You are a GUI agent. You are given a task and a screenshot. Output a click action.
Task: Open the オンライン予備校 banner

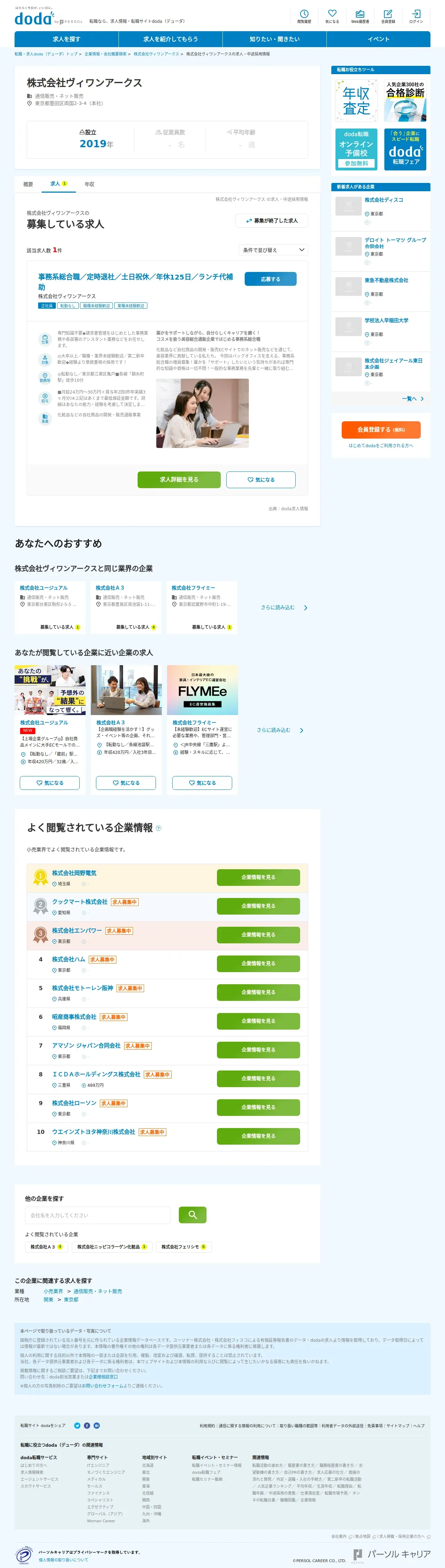(356, 149)
